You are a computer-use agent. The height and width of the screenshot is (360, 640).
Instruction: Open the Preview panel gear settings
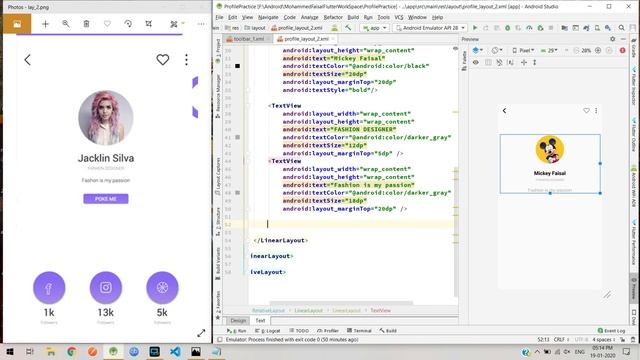[613, 39]
